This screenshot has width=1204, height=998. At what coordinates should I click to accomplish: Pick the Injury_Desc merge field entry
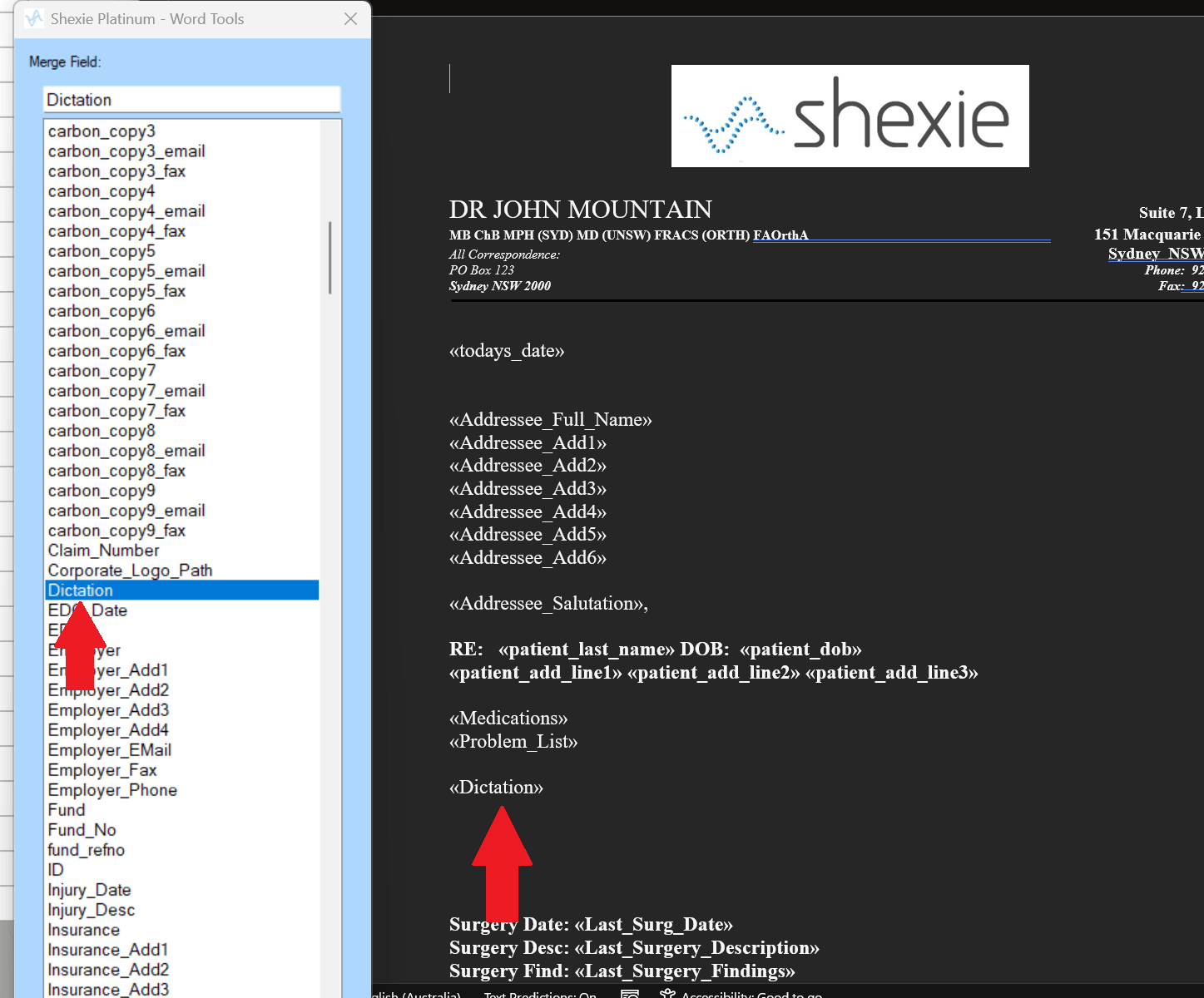(181, 910)
